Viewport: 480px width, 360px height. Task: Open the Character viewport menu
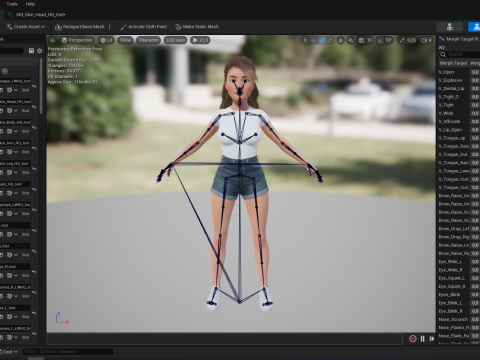click(148, 40)
